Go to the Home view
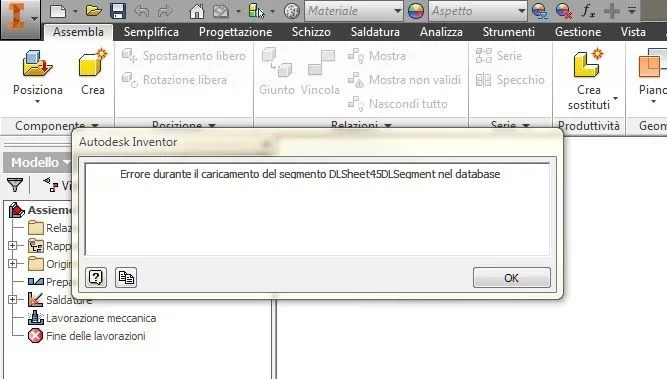The height and width of the screenshot is (379, 667). (x=197, y=11)
